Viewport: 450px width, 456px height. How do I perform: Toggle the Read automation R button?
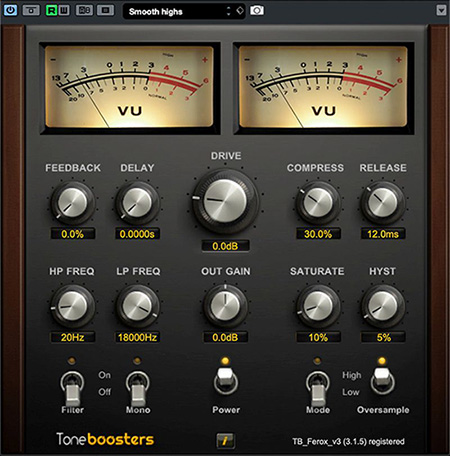[x=51, y=10]
